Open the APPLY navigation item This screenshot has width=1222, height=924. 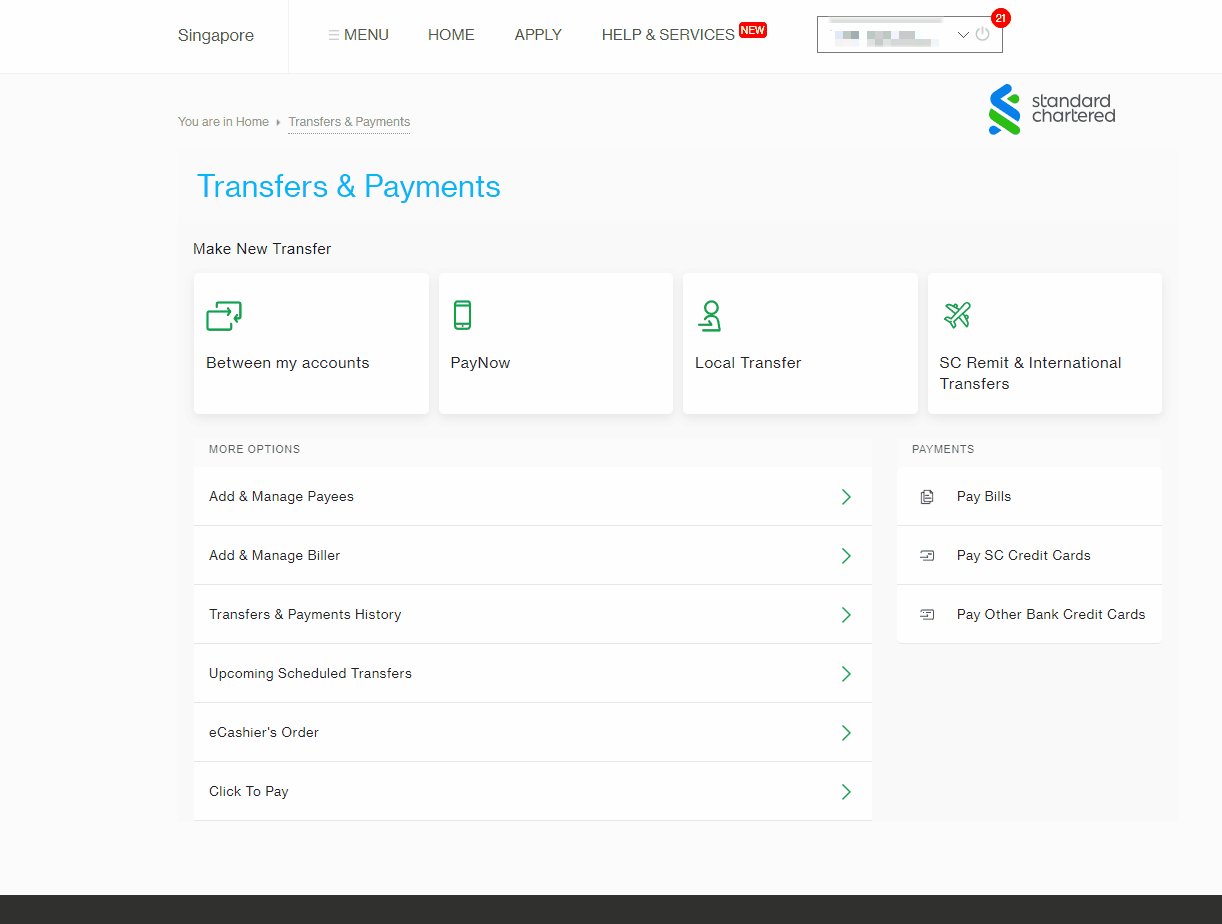click(538, 35)
